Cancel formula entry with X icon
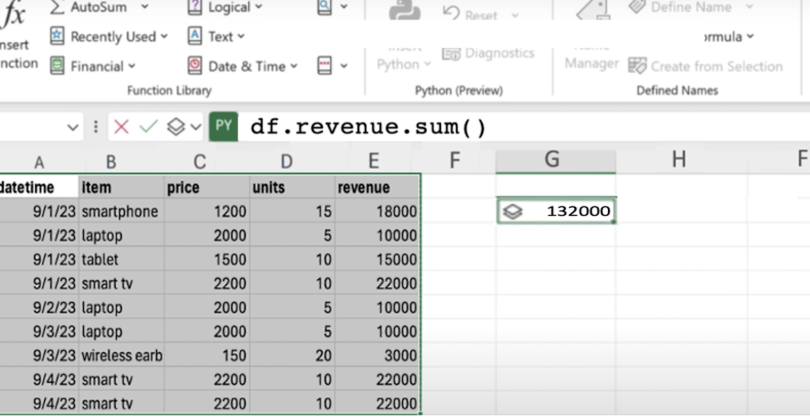The image size is (810, 420). (x=121, y=127)
